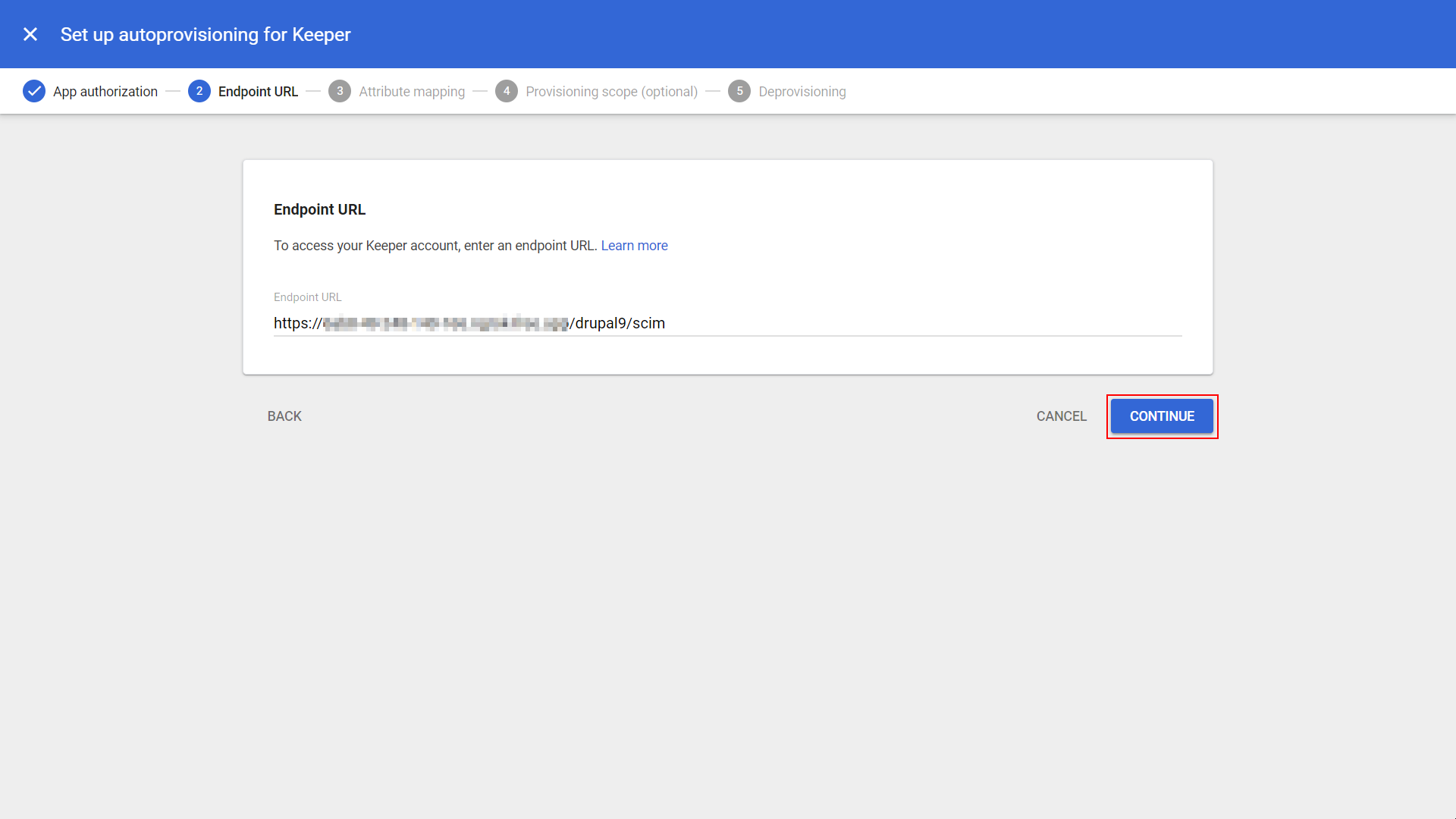The height and width of the screenshot is (819, 1456).
Task: Select the Endpoint URL step label
Action: coord(258,91)
